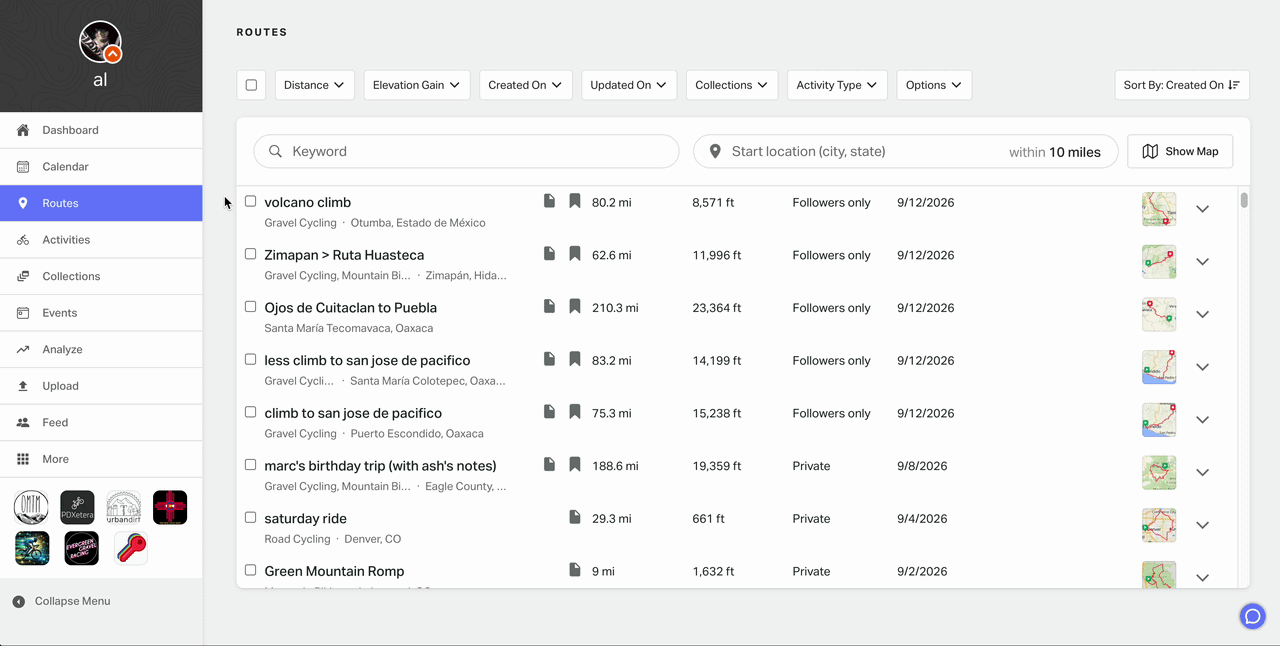
Task: Click the Upload arrow icon in sidebar
Action: [x=23, y=386]
